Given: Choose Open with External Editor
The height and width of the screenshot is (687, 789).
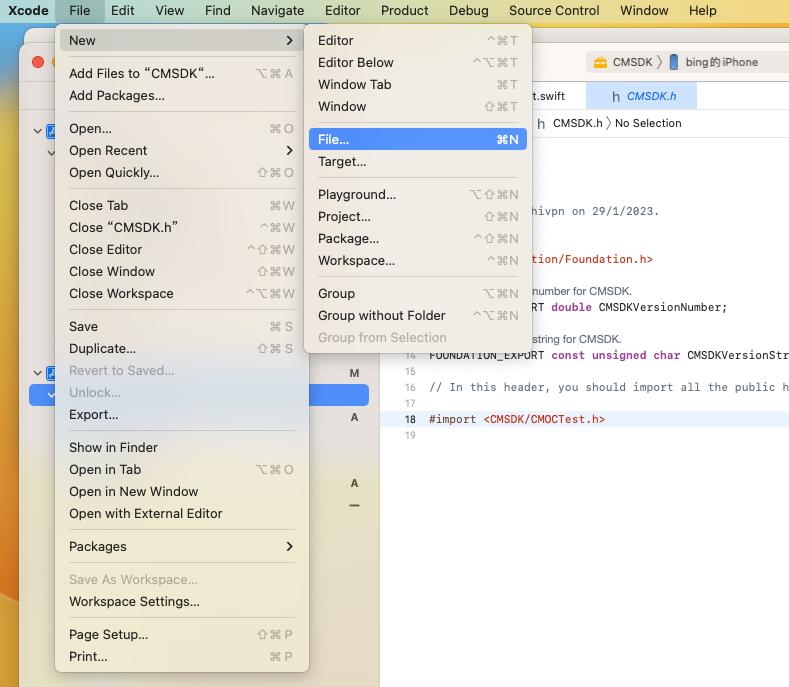Looking at the screenshot, I should (181, 514).
